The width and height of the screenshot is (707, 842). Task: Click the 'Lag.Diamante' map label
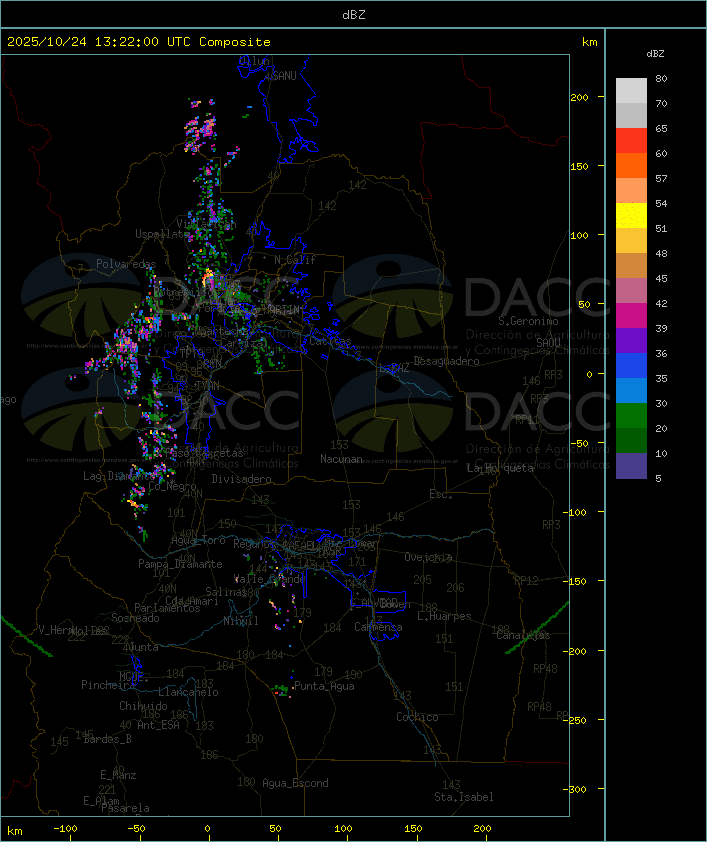click(x=119, y=476)
